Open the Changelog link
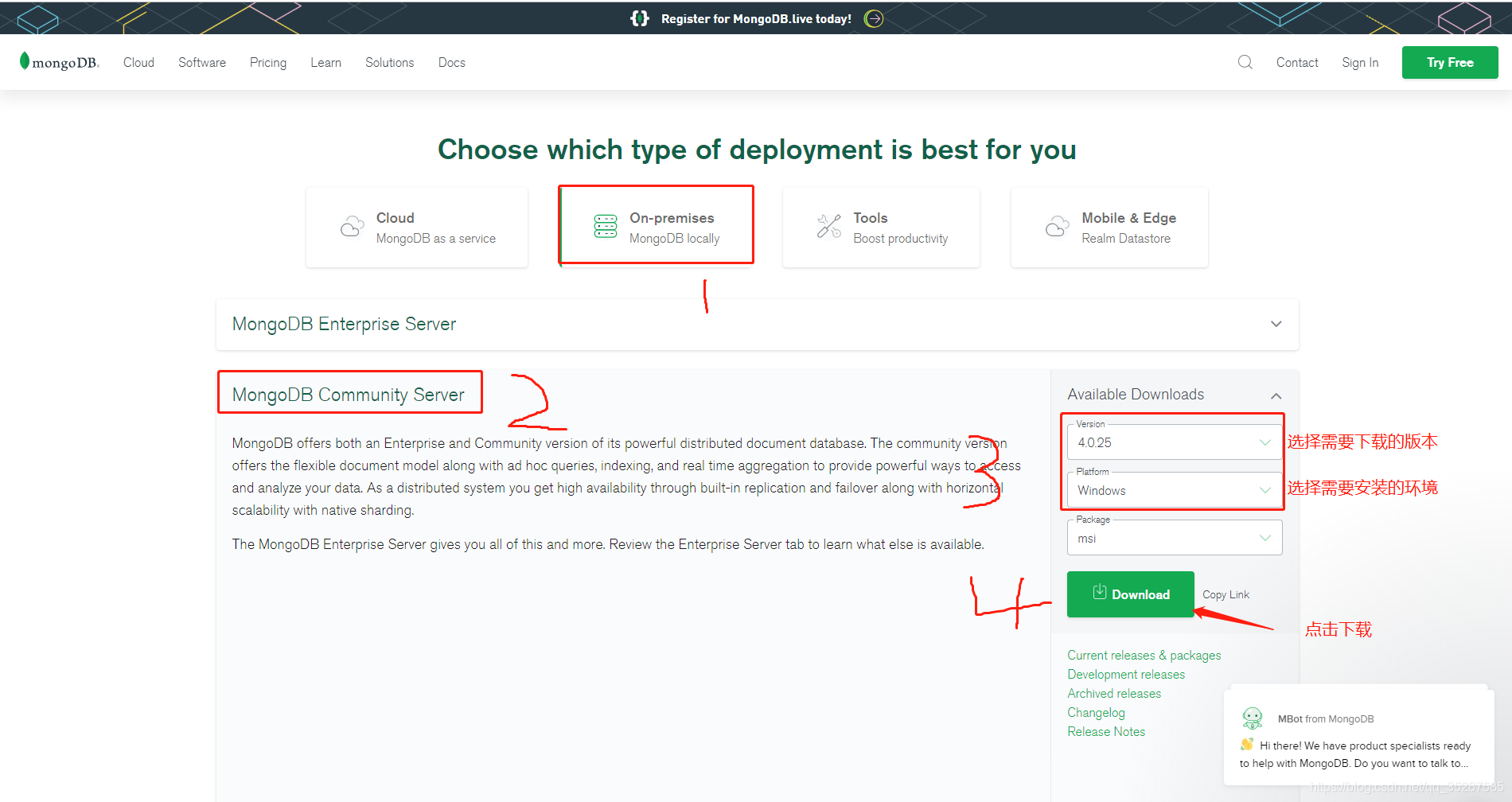 (1096, 712)
